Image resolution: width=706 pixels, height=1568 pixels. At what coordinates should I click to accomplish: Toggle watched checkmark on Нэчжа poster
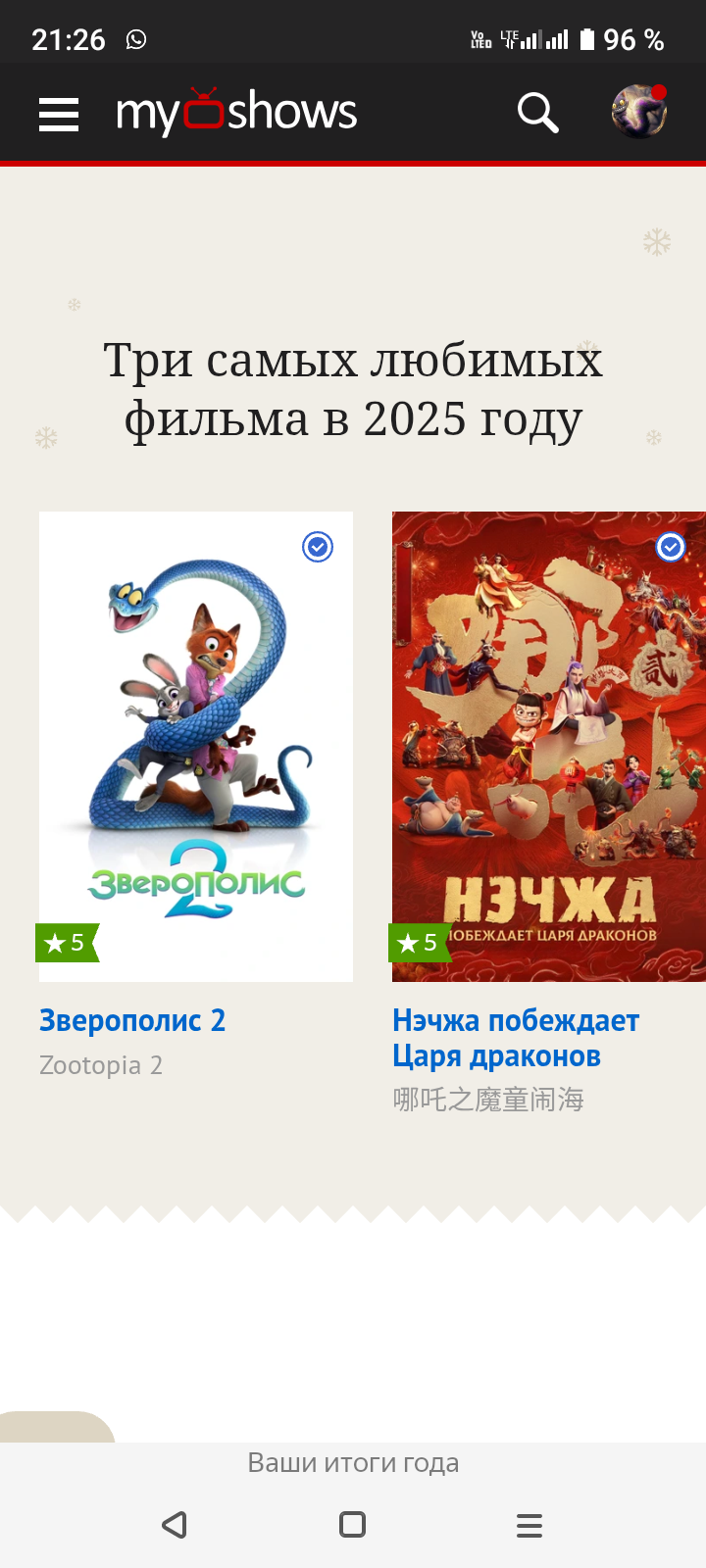pyautogui.click(x=671, y=547)
